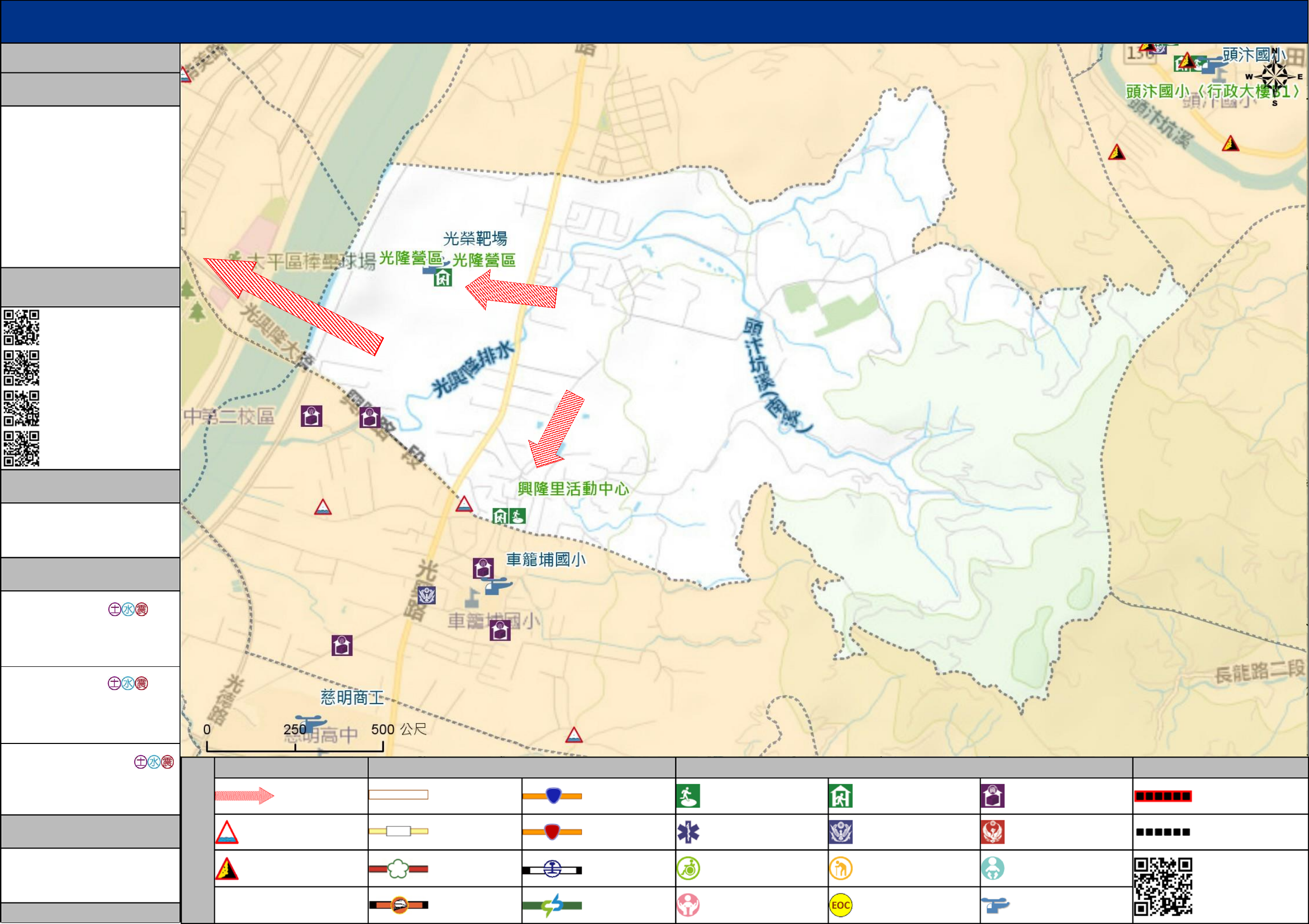
Task: Click the red evacuation arrow legend symbol
Action: [x=244, y=795]
